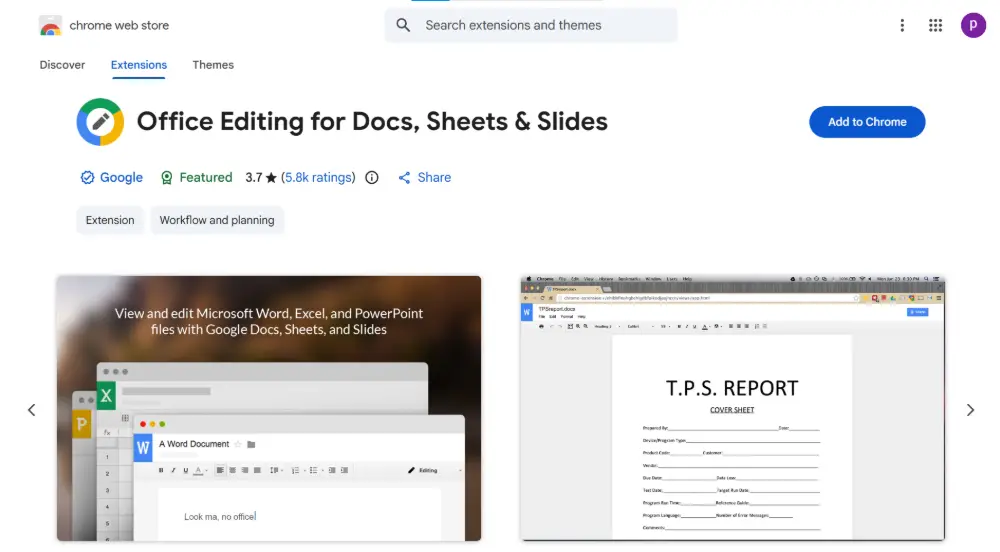Viewport: 1000px width, 552px height.
Task: Click the Featured badge icon
Action: (166, 178)
